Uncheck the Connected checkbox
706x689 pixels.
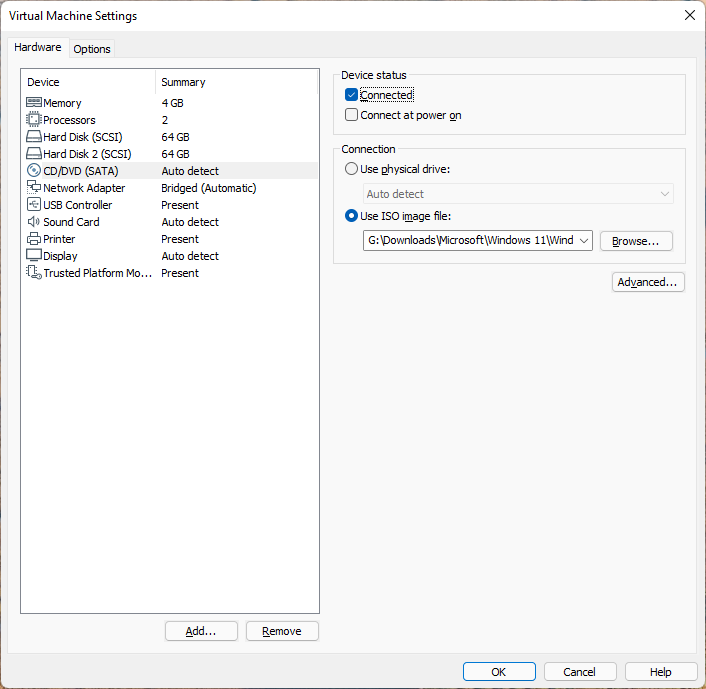(x=351, y=95)
